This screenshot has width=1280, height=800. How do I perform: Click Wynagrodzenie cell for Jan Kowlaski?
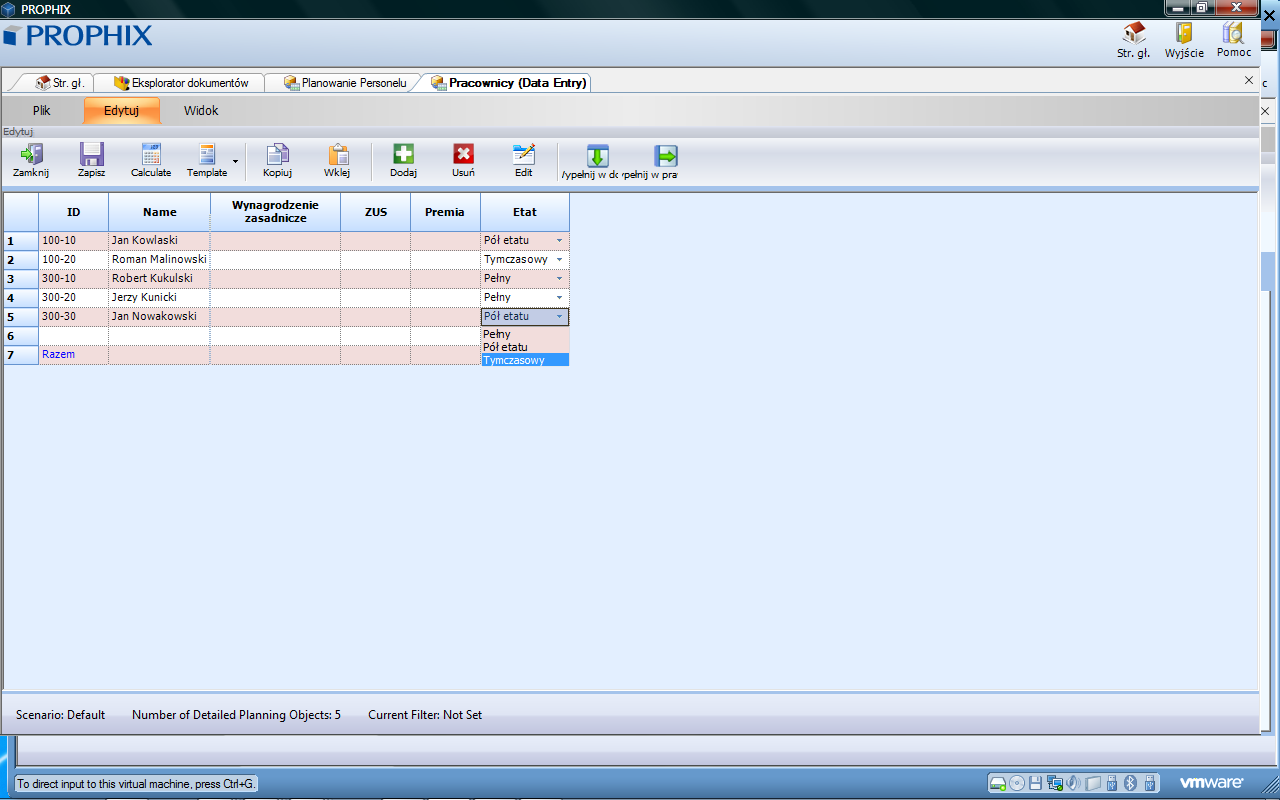coord(275,241)
